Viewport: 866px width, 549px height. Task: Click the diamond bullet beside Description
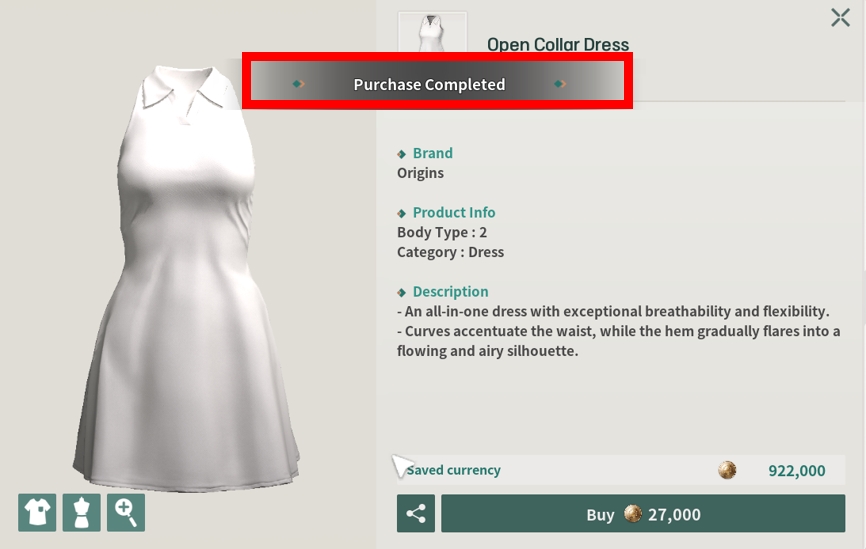coord(402,292)
